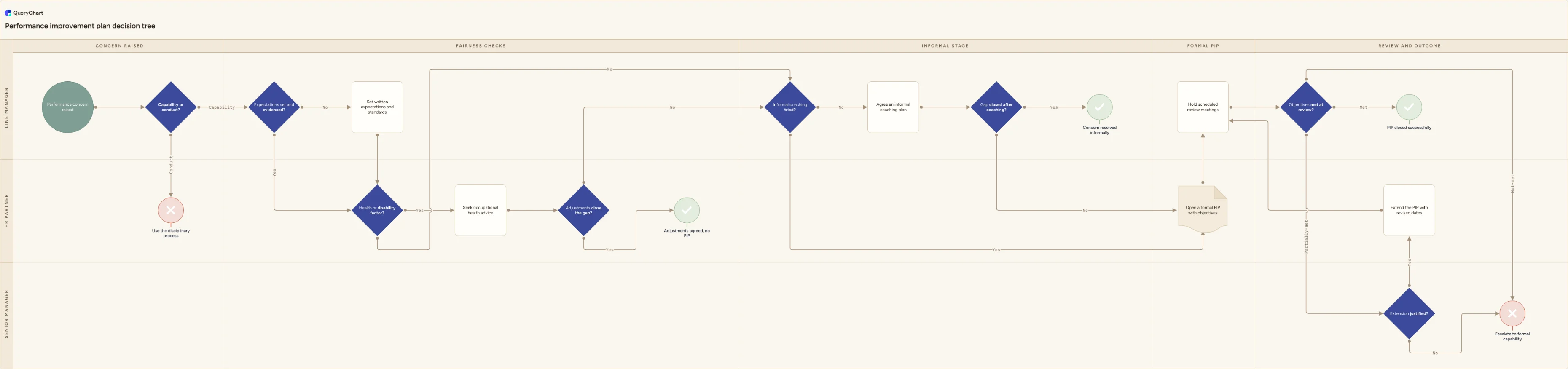Select the 'Capability or conduct?' decision diamond

click(171, 107)
